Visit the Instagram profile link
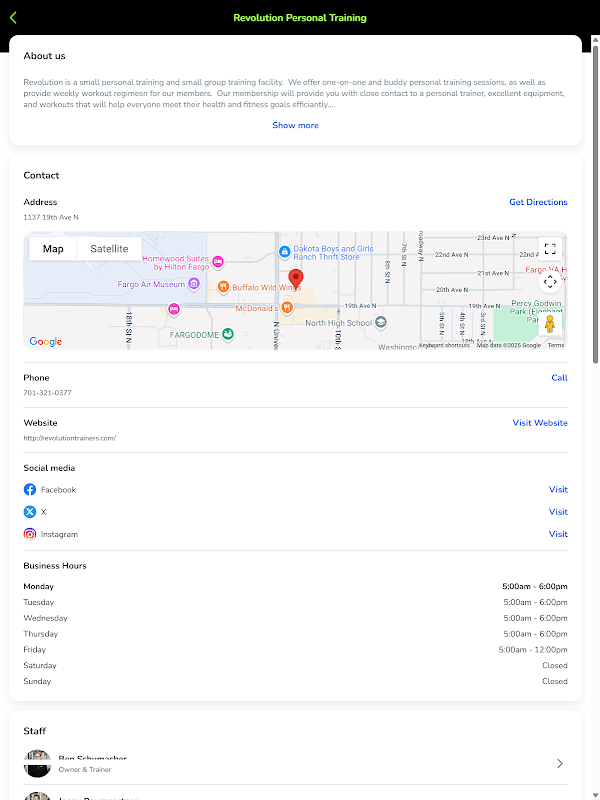The height and width of the screenshot is (800, 600). coord(558,534)
